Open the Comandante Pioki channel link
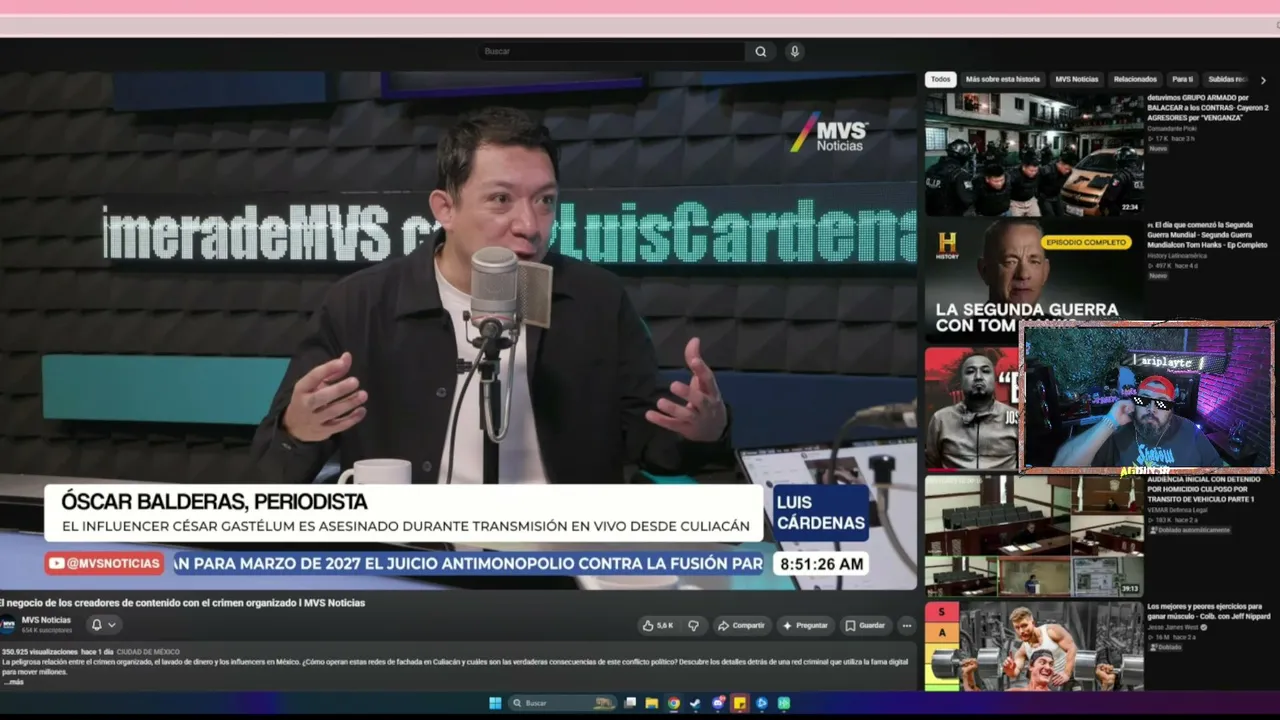Screen dimensions: 1280x720 click(x=1172, y=128)
